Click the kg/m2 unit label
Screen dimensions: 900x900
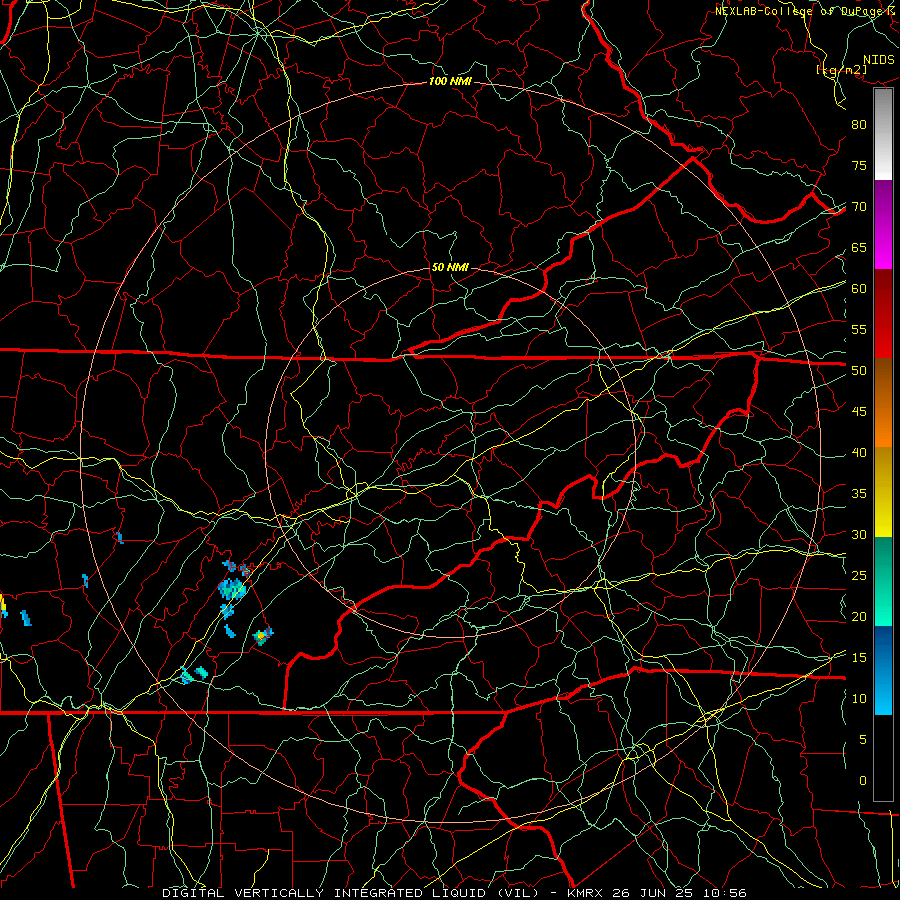tap(841, 70)
